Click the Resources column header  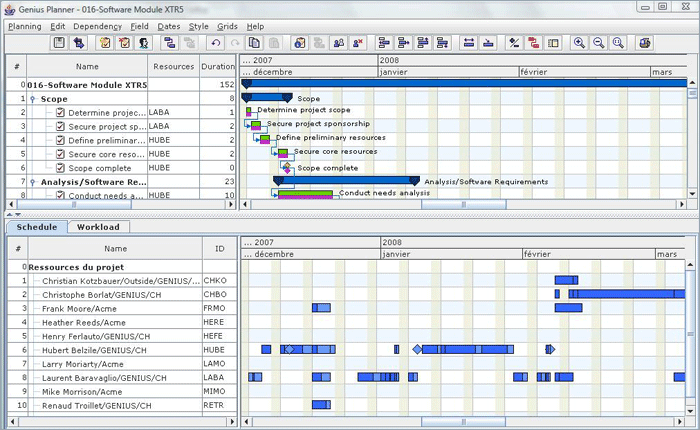[174, 67]
